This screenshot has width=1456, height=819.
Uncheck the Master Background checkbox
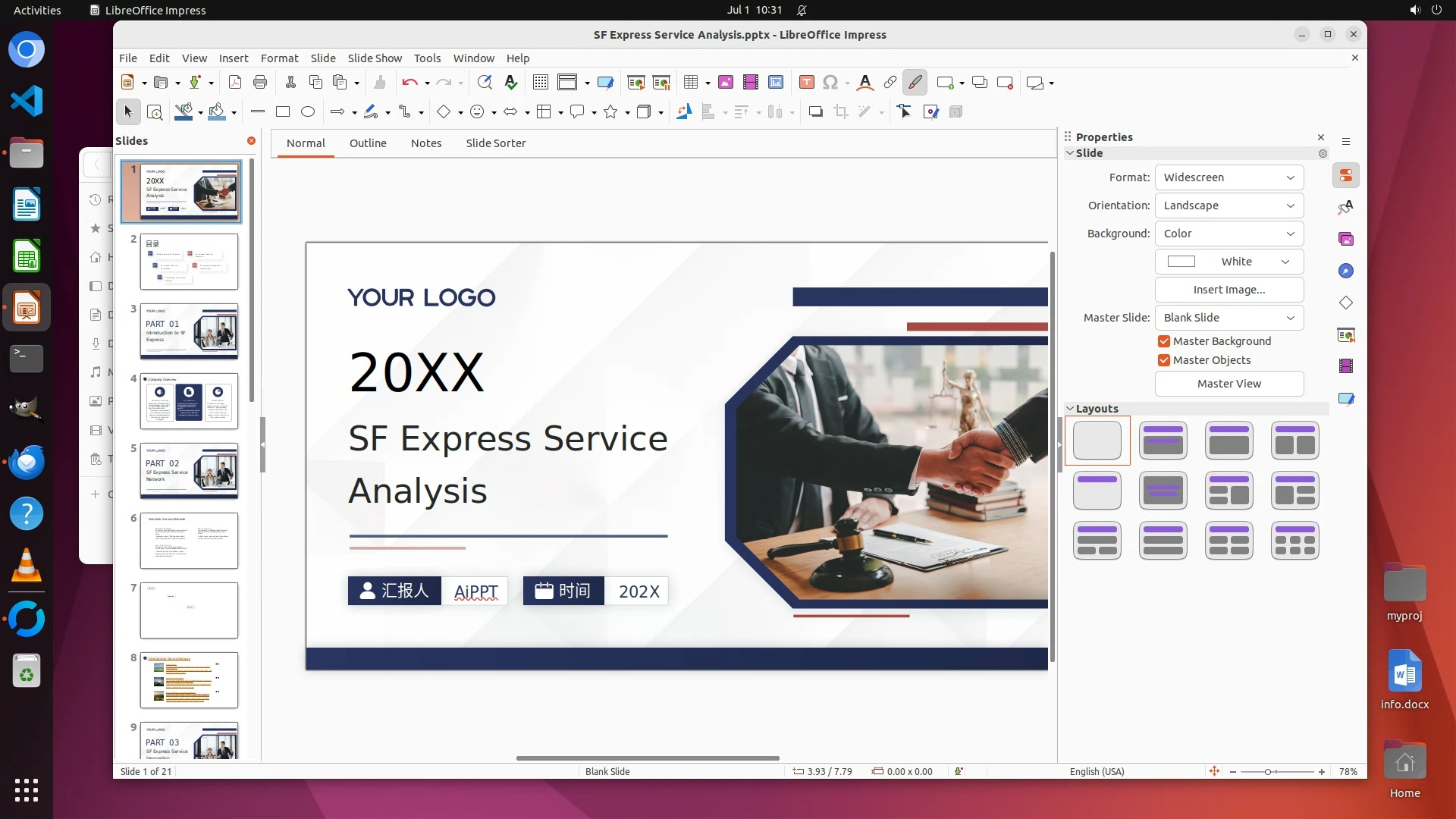point(1164,341)
